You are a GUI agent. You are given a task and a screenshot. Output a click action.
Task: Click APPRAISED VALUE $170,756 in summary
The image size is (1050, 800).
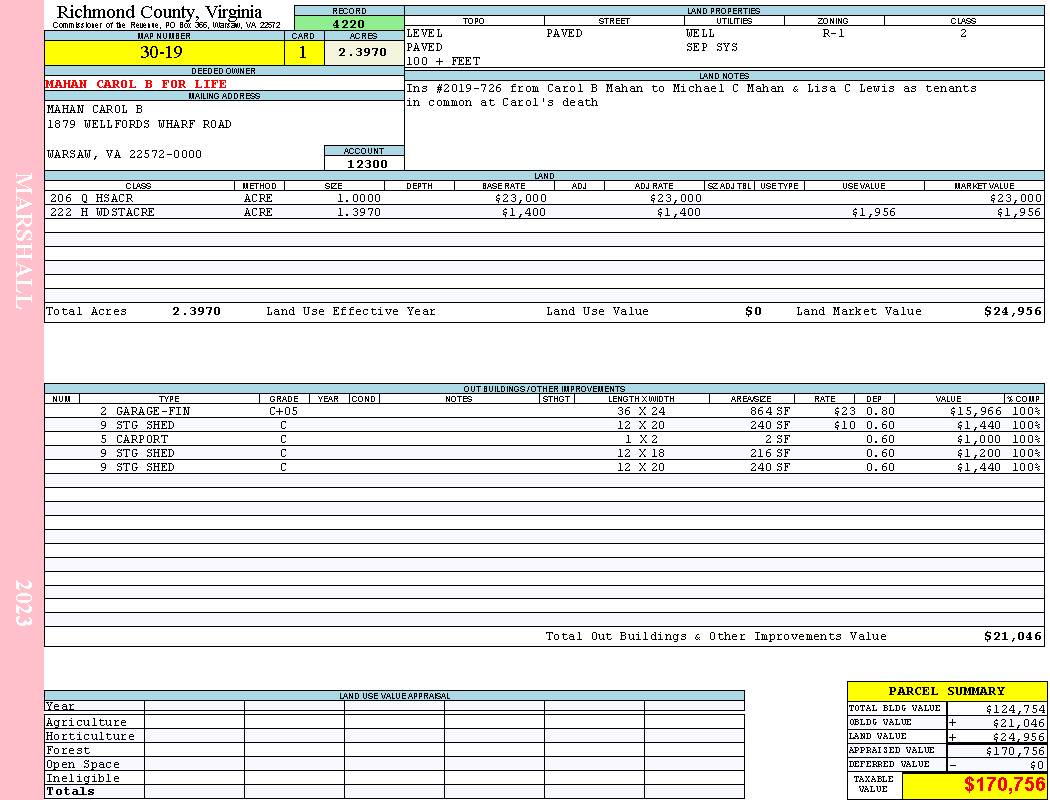(x=1015, y=751)
